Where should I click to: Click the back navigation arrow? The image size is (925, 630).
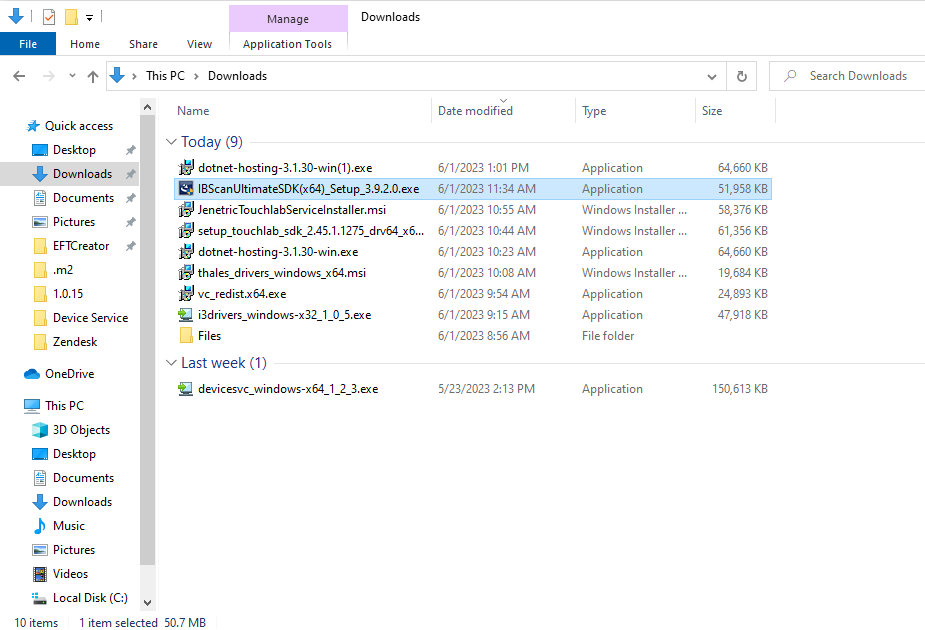click(x=20, y=75)
